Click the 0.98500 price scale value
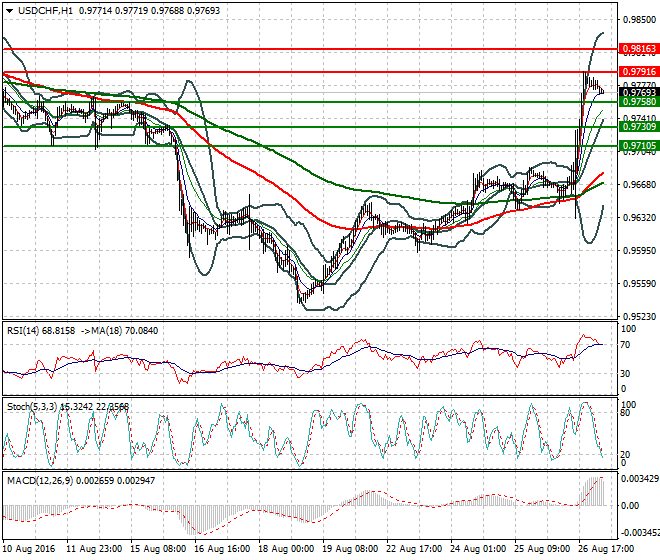This screenshot has width=660, height=560. point(639,20)
